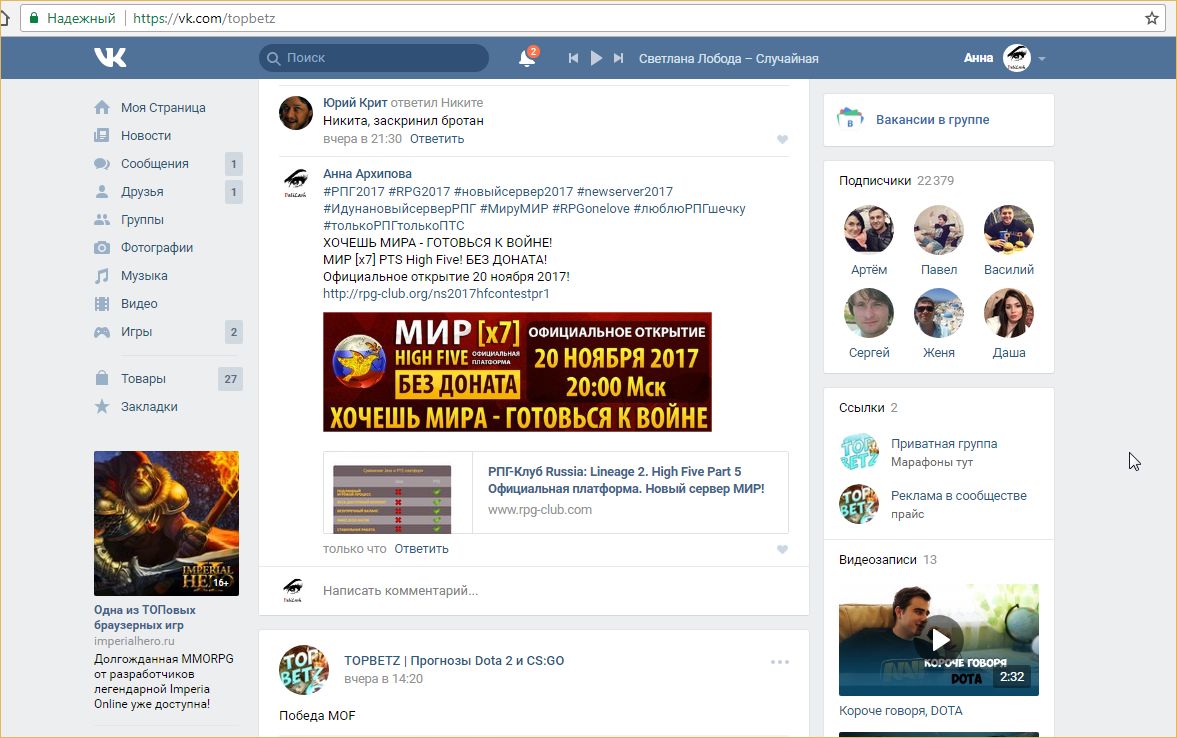Image resolution: width=1177 pixels, height=738 pixels.
Task: Open subscriber Павел's profile avatar
Action: pyautogui.click(x=938, y=230)
